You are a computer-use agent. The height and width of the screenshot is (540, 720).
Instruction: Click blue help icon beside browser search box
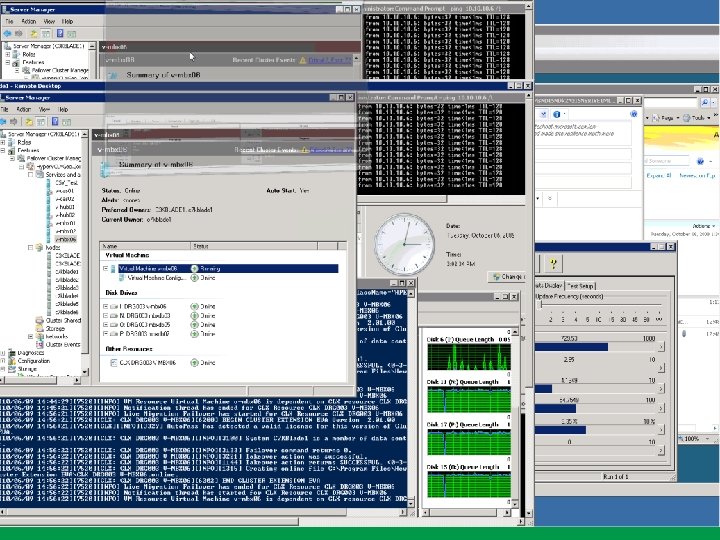coord(700,161)
